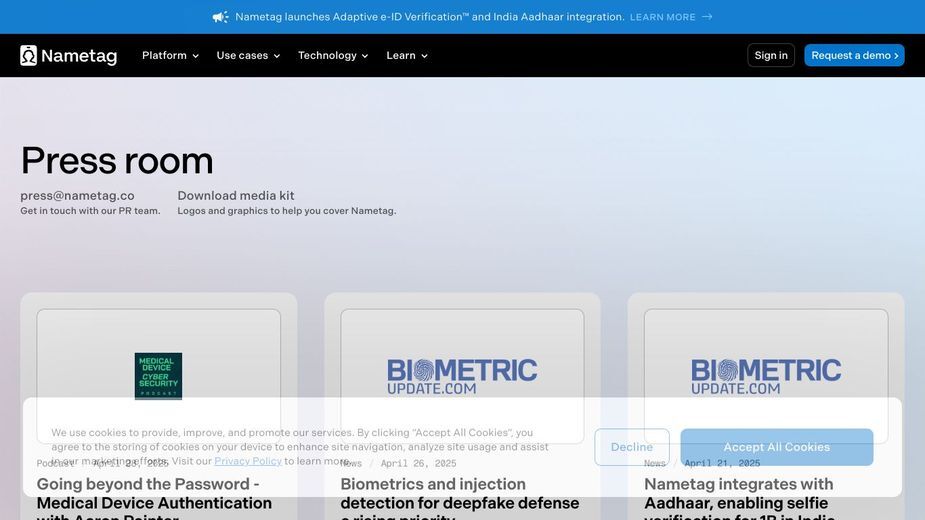Click the Sign in button
The height and width of the screenshot is (520, 925).
(771, 55)
